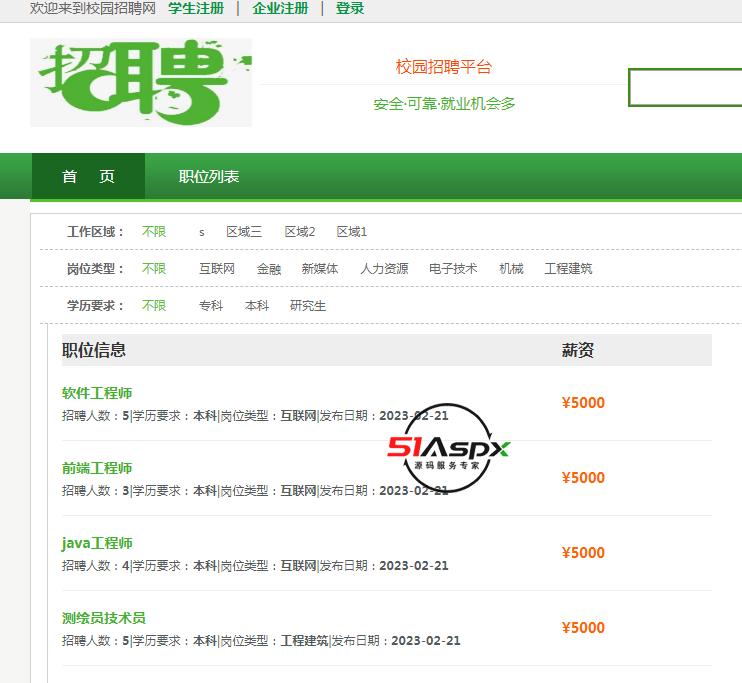The width and height of the screenshot is (742, 683).
Task: Click the 学历要求： filter label
Action: (95, 305)
